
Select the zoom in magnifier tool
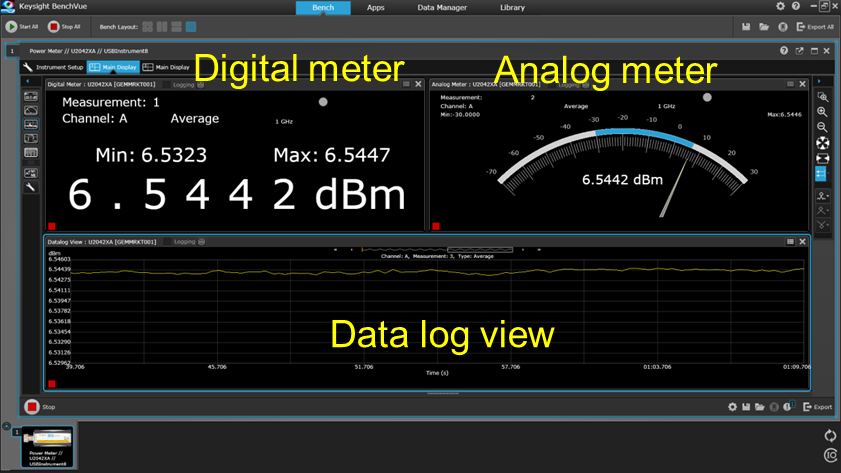[822, 112]
